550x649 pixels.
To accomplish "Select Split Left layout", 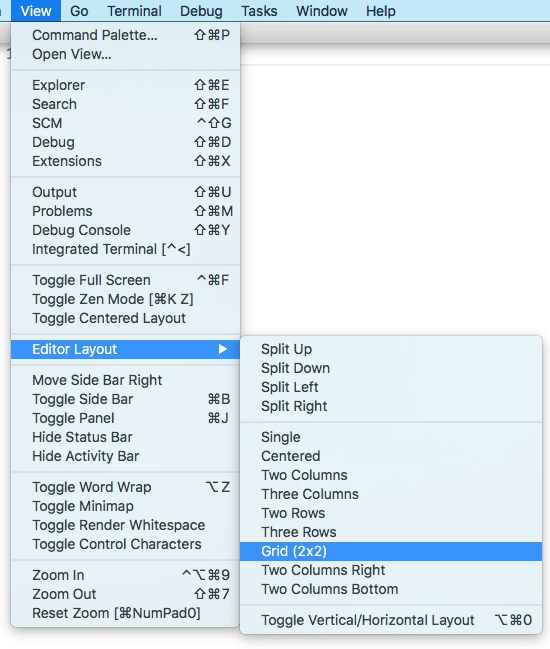I will [x=391, y=387].
